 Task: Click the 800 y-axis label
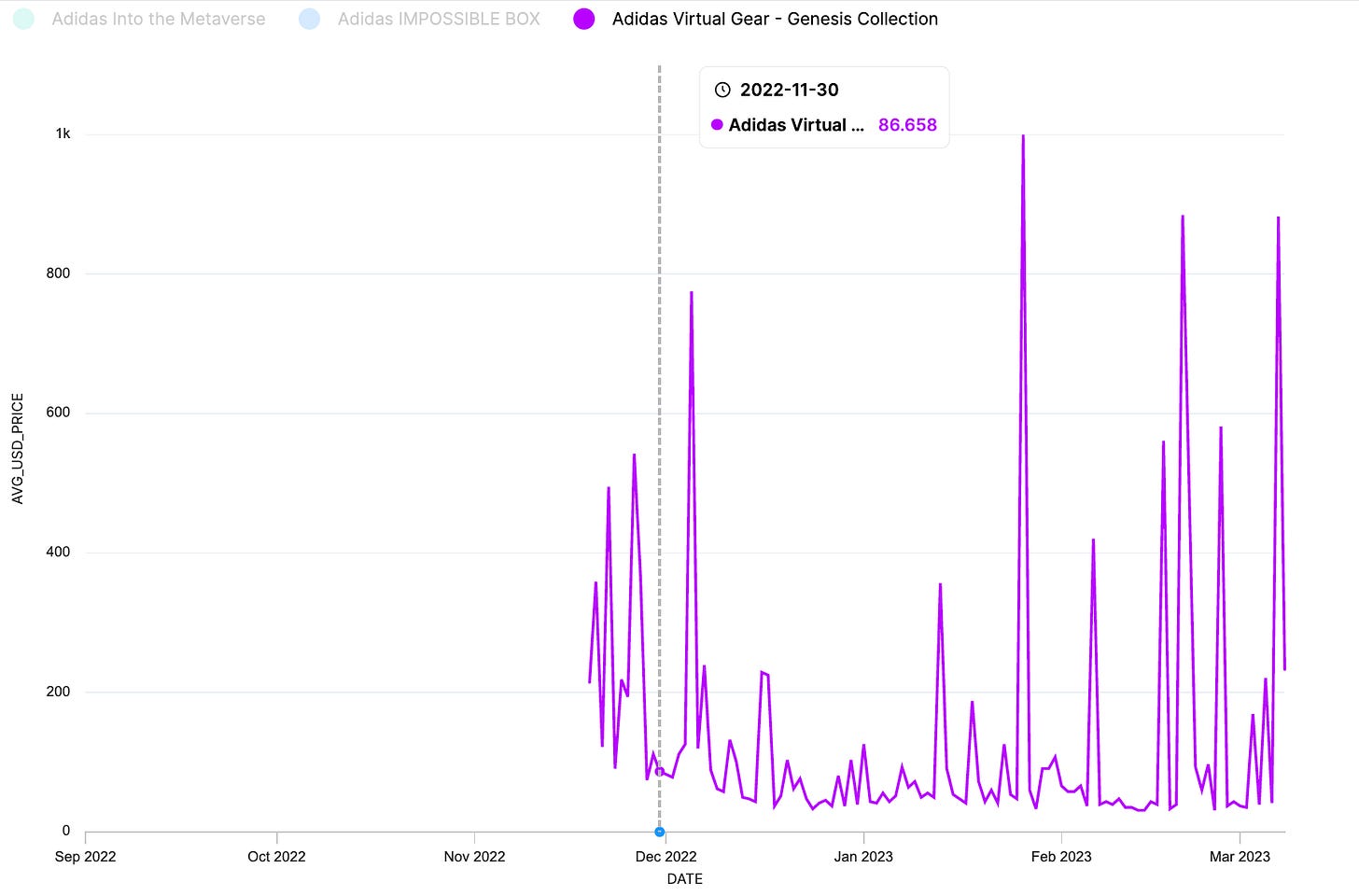point(58,273)
